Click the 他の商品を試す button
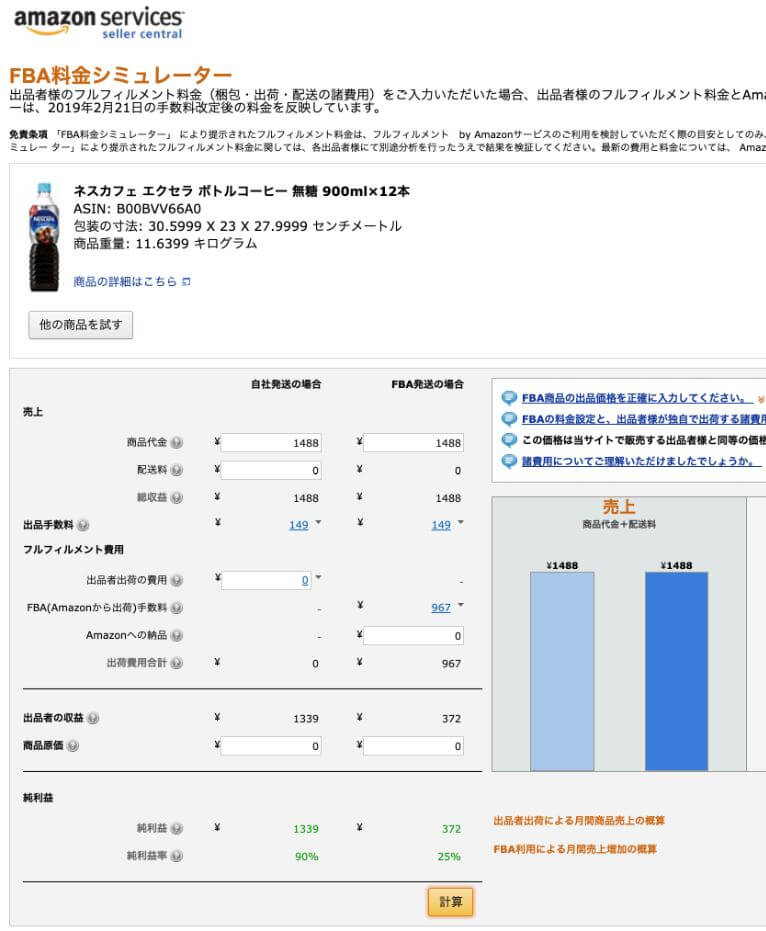The image size is (766, 931). pyautogui.click(x=81, y=325)
